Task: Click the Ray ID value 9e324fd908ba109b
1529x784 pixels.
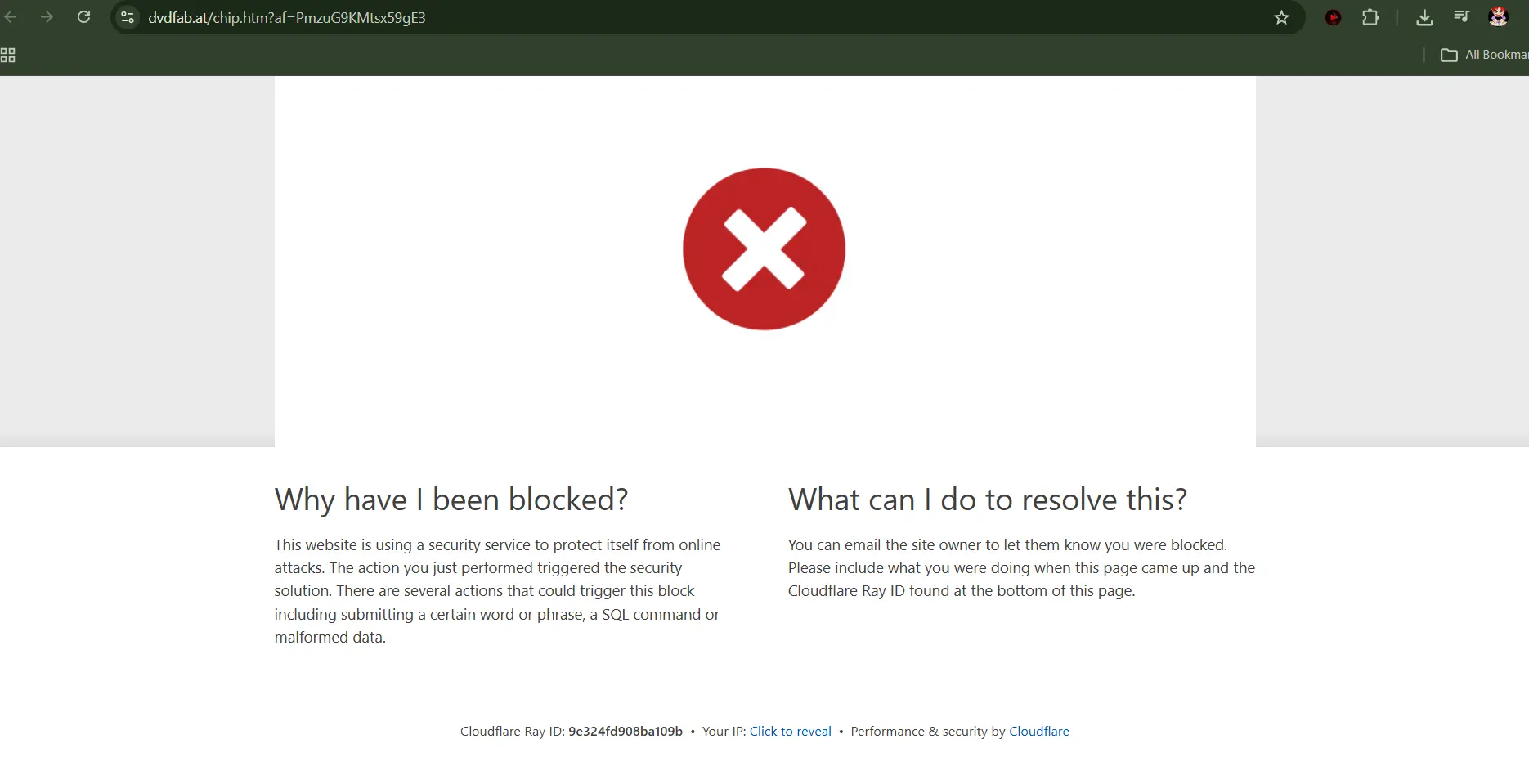Action: tap(625, 732)
